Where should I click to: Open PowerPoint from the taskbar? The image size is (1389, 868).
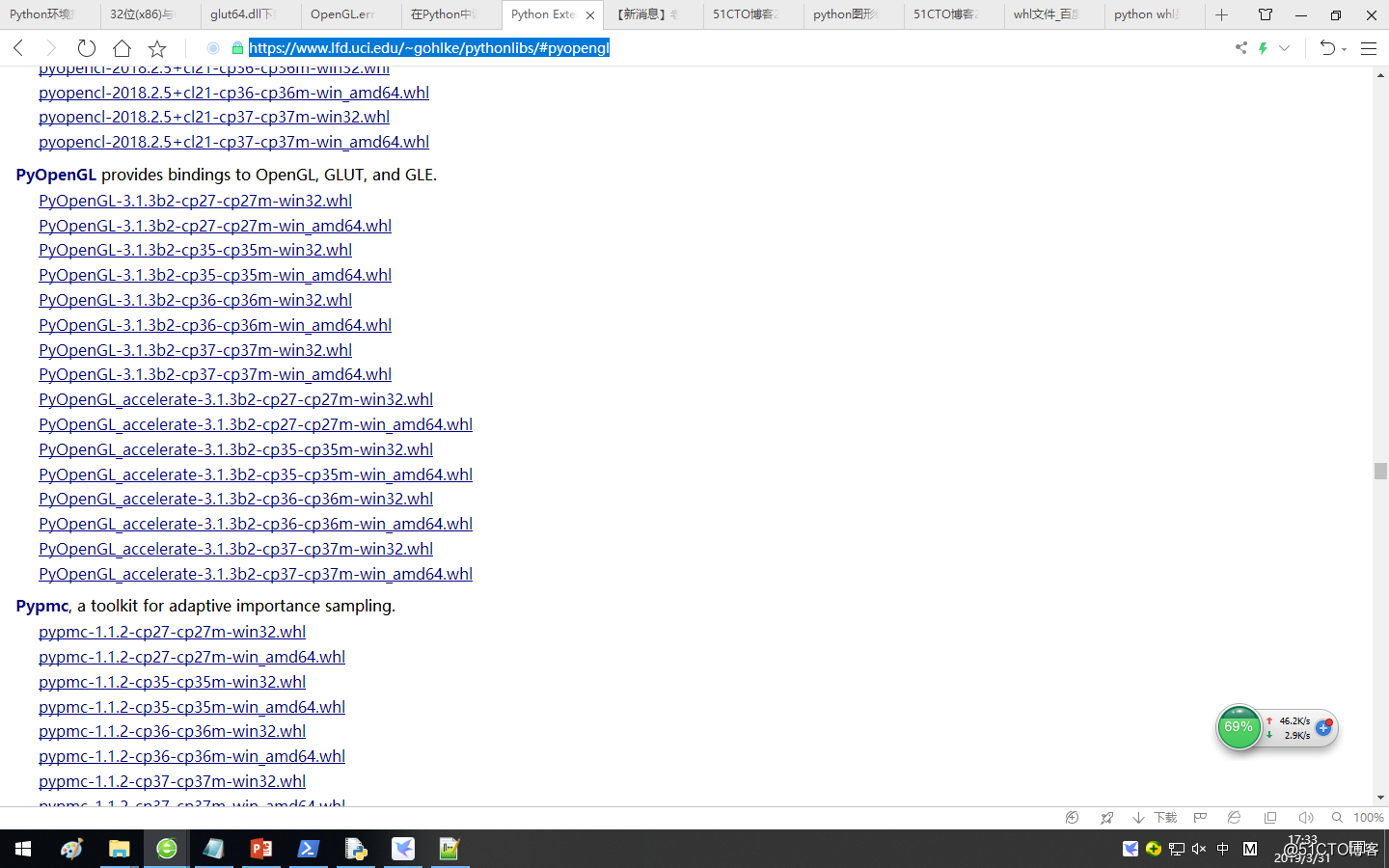(260, 849)
